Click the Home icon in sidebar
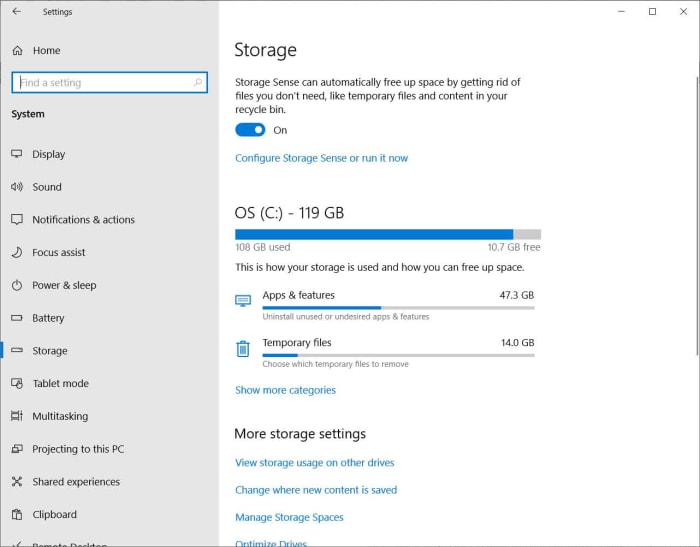 click(x=17, y=51)
